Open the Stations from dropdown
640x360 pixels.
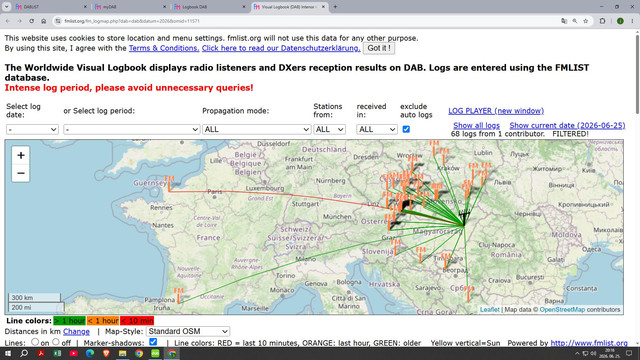click(x=329, y=129)
